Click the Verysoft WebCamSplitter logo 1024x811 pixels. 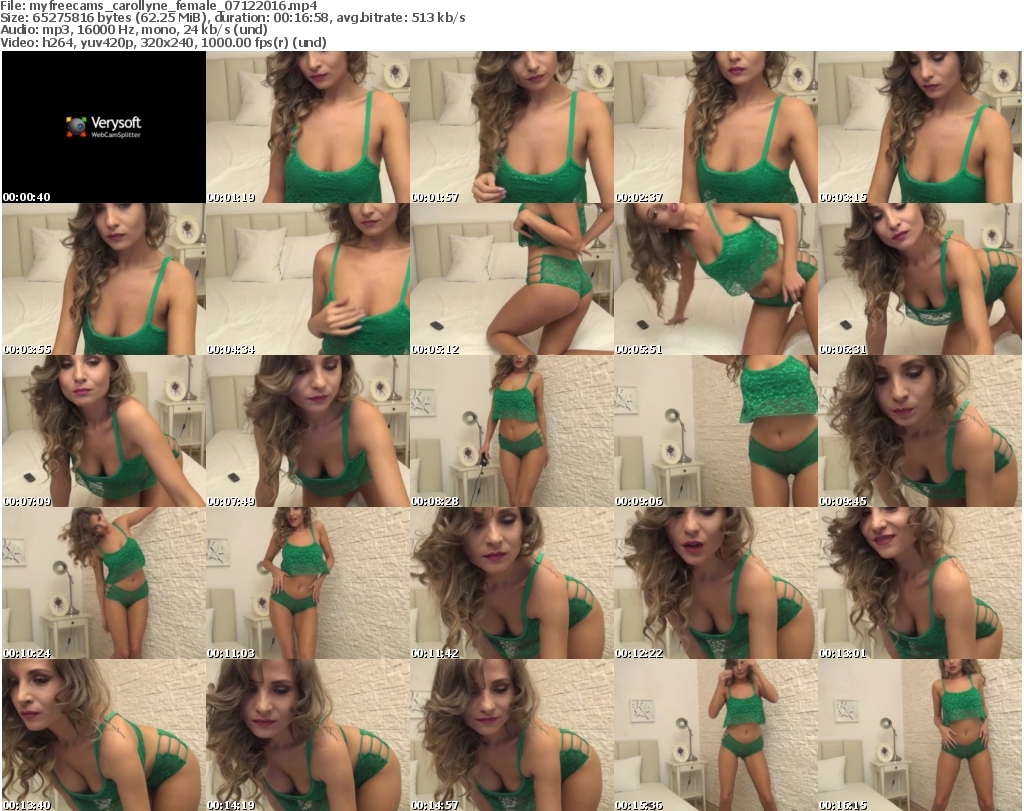pos(103,127)
